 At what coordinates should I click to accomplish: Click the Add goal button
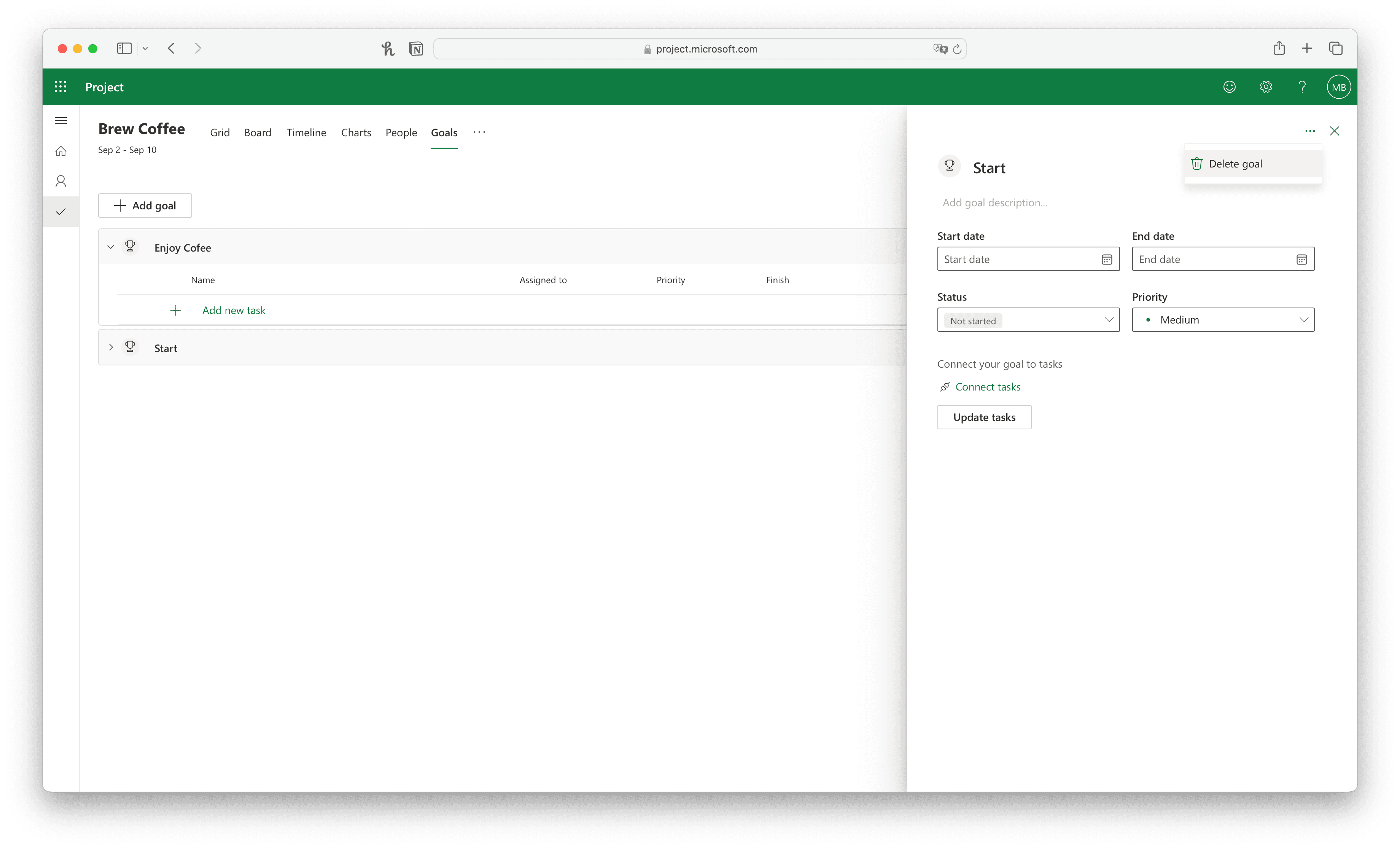145,206
